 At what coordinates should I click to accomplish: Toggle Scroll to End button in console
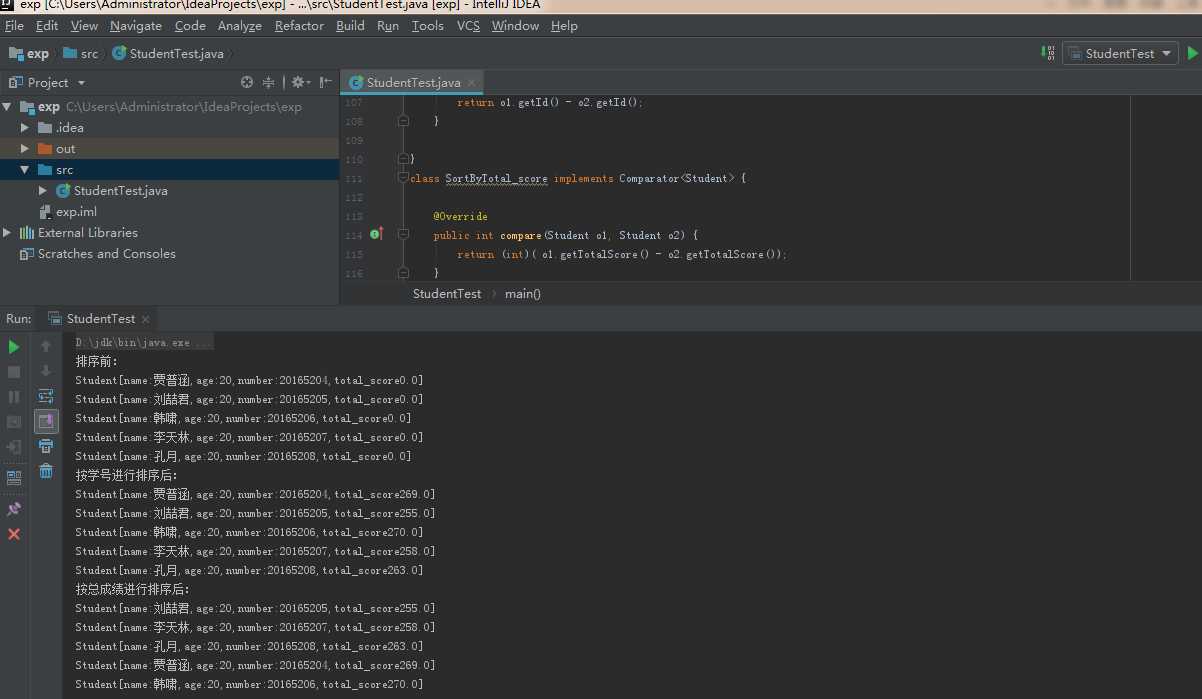[46, 421]
